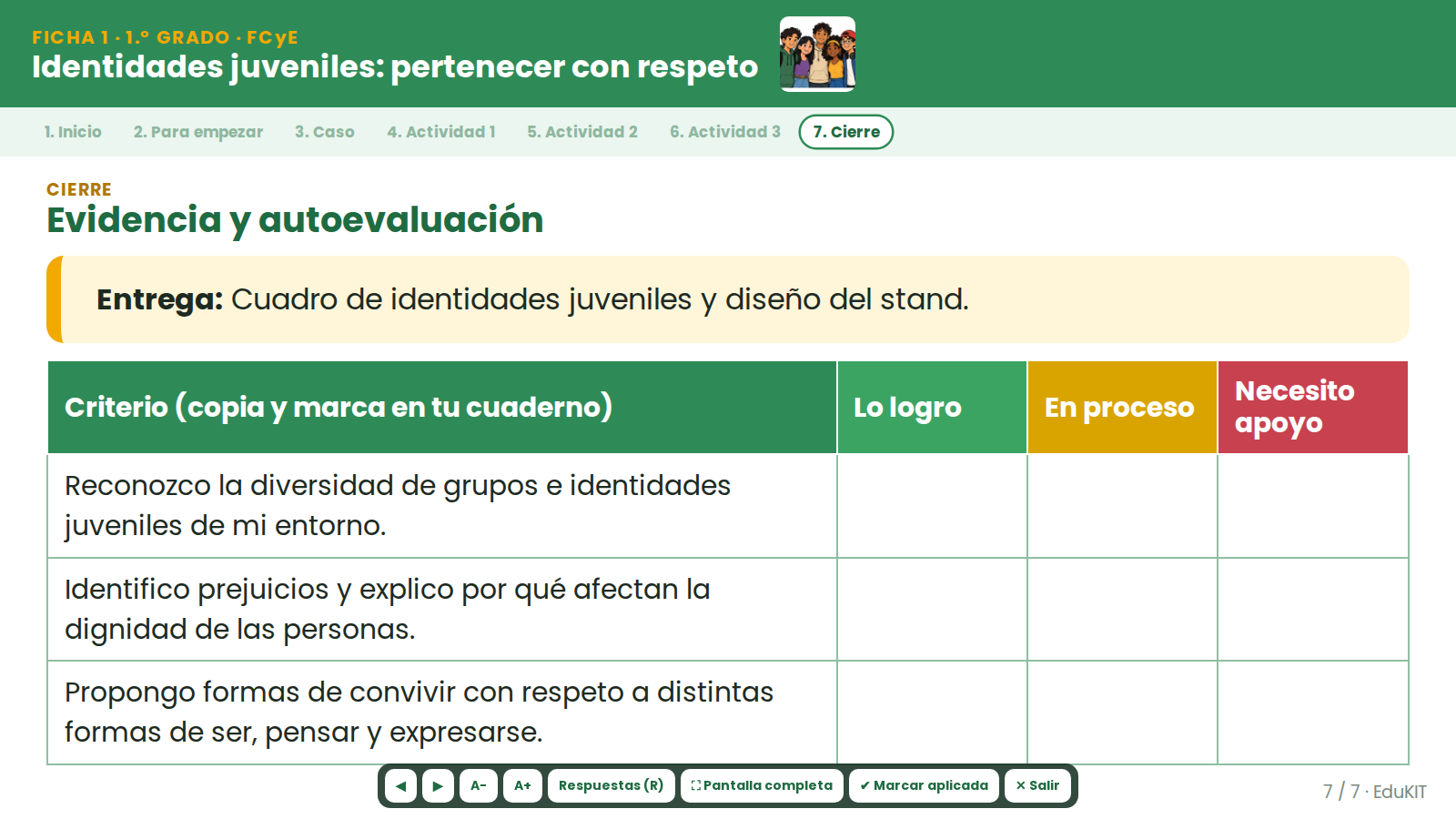Go to 4. Actividad 1 tab
1456x819 pixels.
[441, 132]
